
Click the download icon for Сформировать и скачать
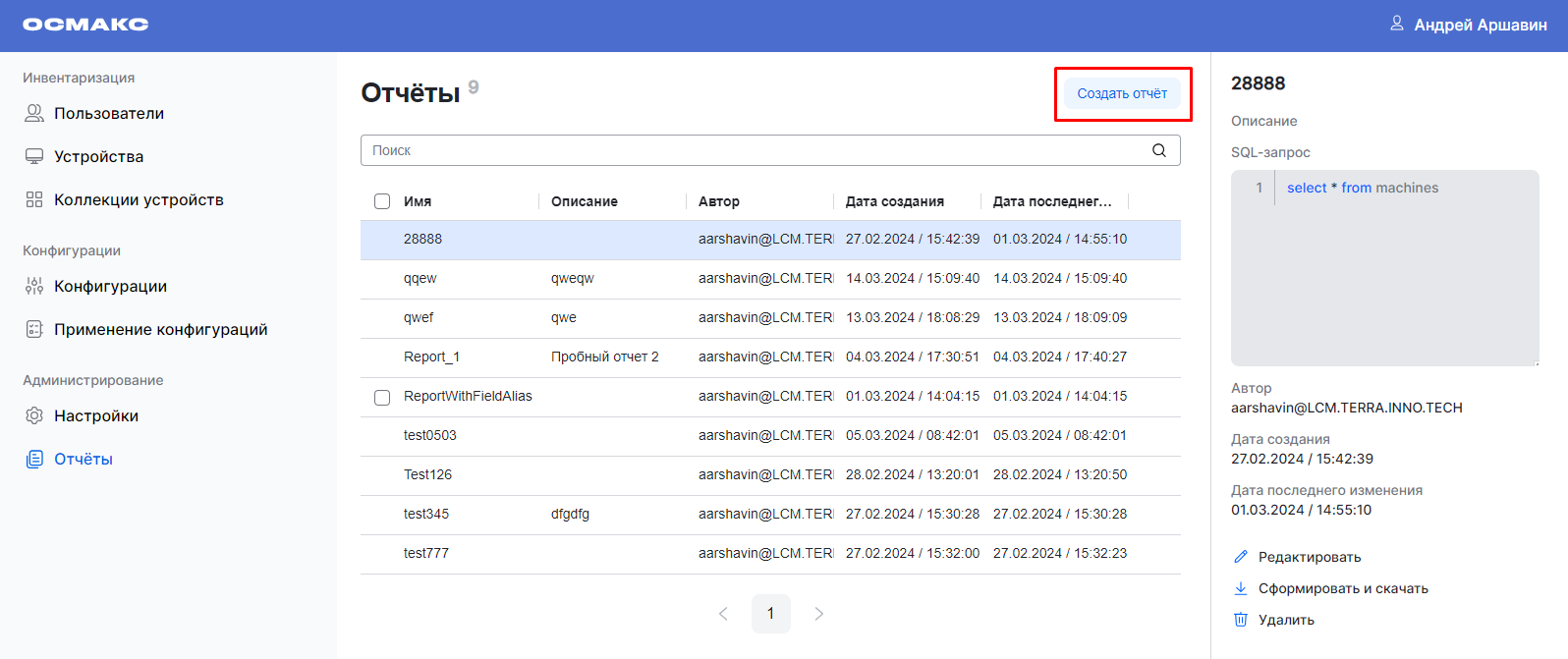pyautogui.click(x=1241, y=588)
